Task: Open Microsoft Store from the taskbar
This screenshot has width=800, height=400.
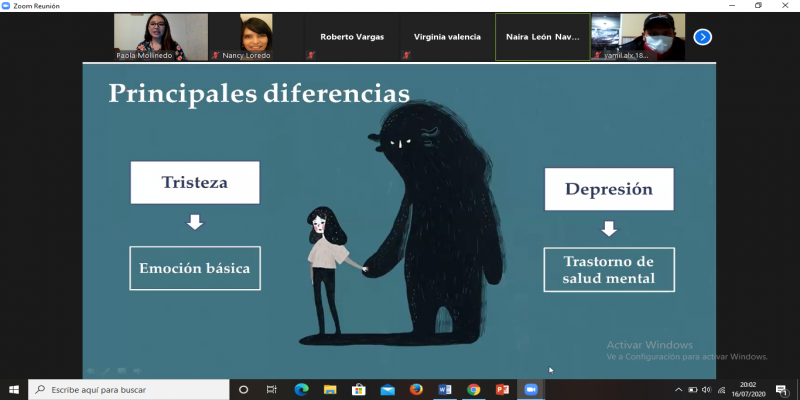Action: [x=359, y=390]
